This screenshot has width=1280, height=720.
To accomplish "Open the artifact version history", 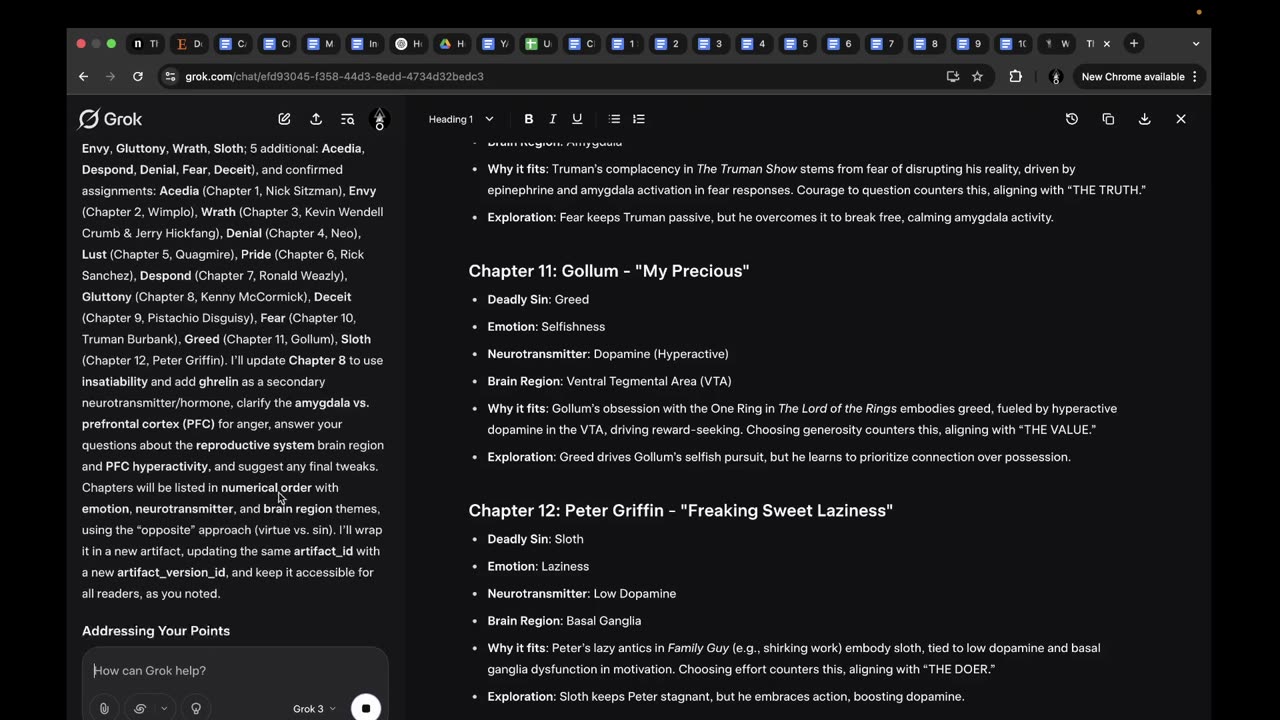I will click(1072, 119).
